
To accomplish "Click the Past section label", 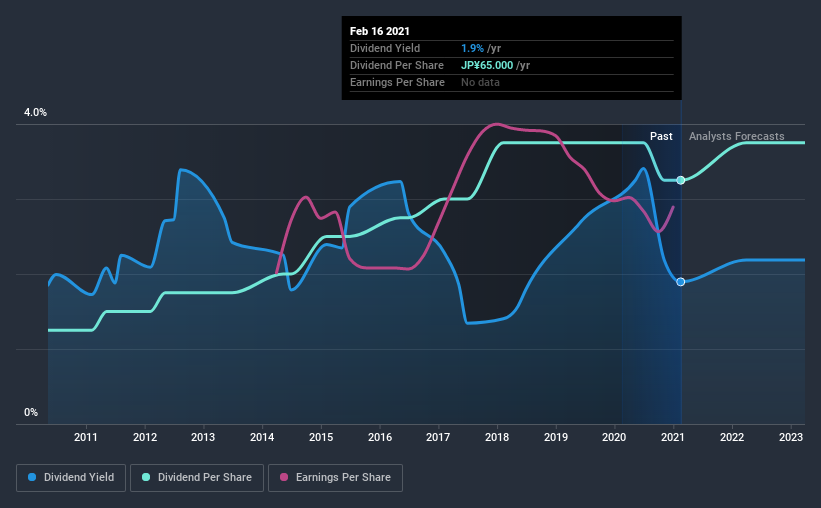I will pos(661,136).
